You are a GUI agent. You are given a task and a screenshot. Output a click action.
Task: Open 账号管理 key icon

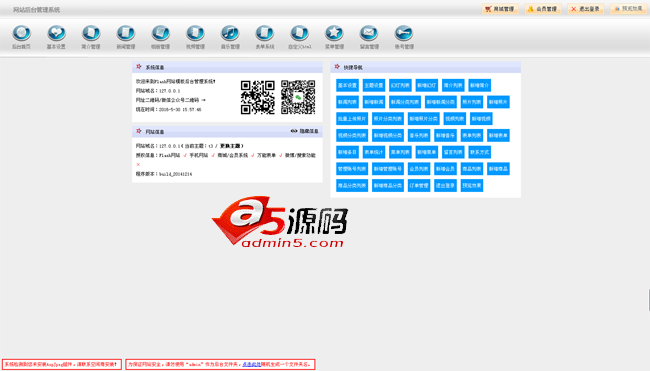pyautogui.click(x=404, y=33)
